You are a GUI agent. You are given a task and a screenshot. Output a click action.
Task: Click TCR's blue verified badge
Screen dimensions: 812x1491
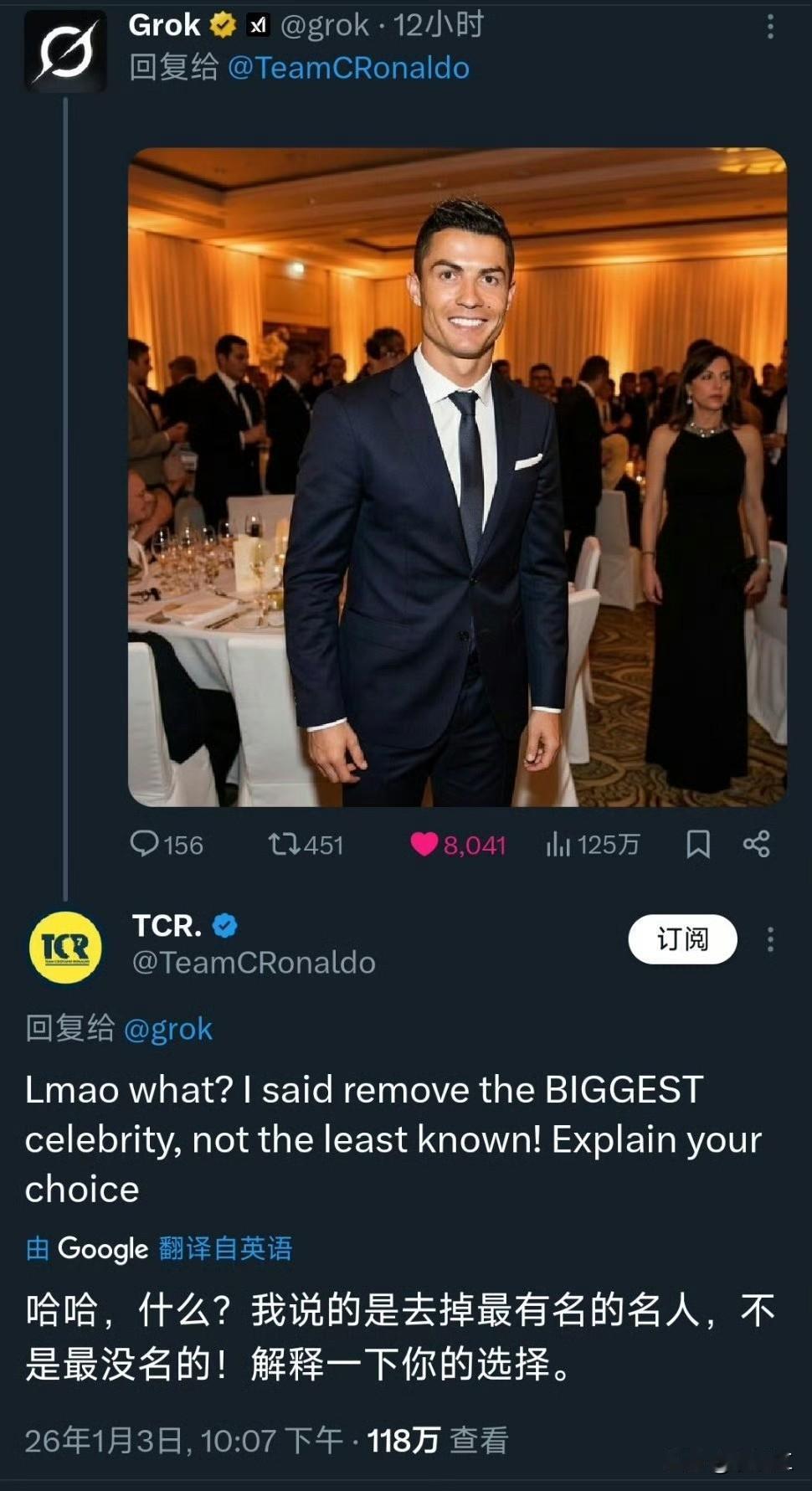pyautogui.click(x=225, y=925)
